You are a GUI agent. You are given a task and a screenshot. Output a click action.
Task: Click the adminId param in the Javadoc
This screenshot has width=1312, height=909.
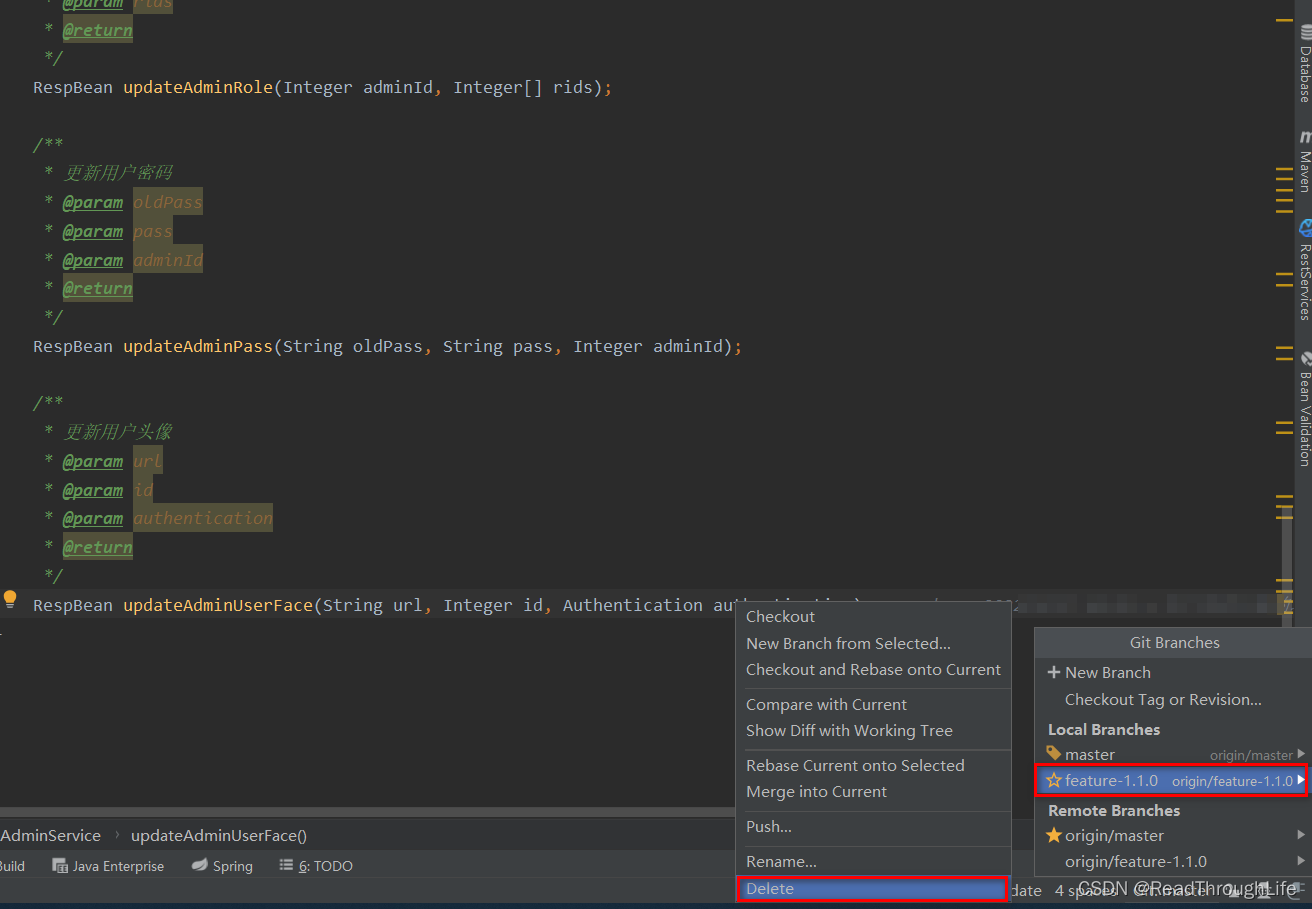pyautogui.click(x=168, y=261)
